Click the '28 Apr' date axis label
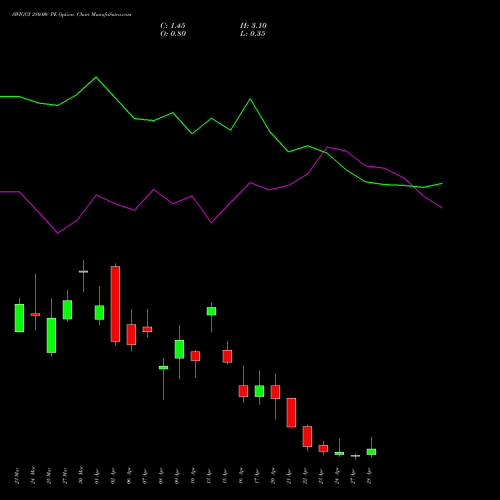 pos(369,476)
